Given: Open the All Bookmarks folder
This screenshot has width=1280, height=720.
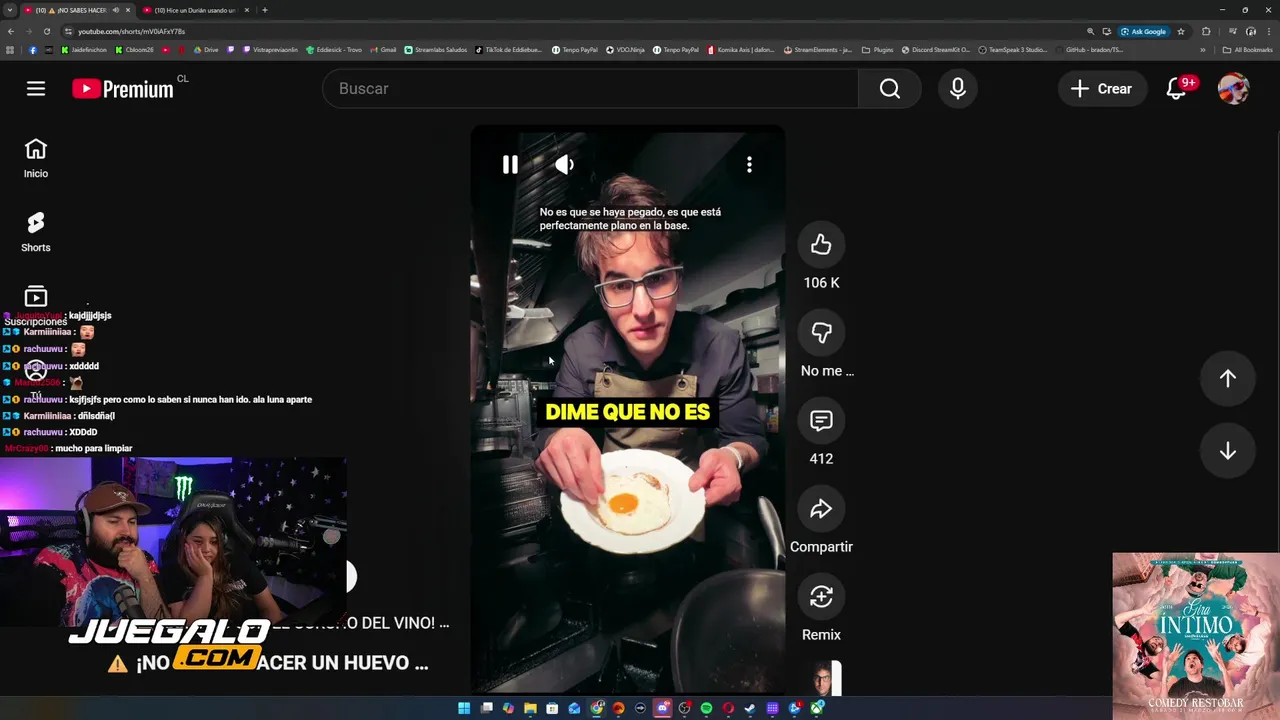Looking at the screenshot, I should tap(1247, 49).
